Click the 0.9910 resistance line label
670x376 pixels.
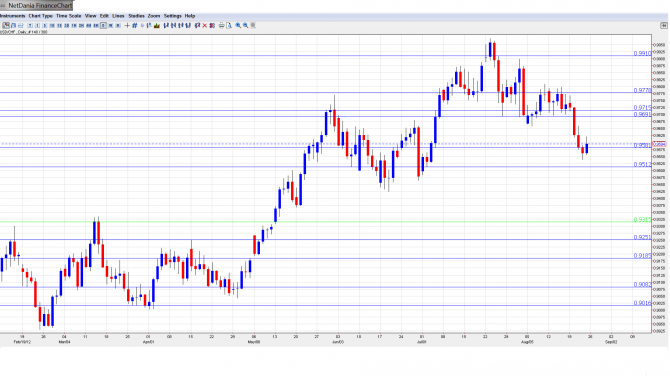pyautogui.click(x=642, y=53)
